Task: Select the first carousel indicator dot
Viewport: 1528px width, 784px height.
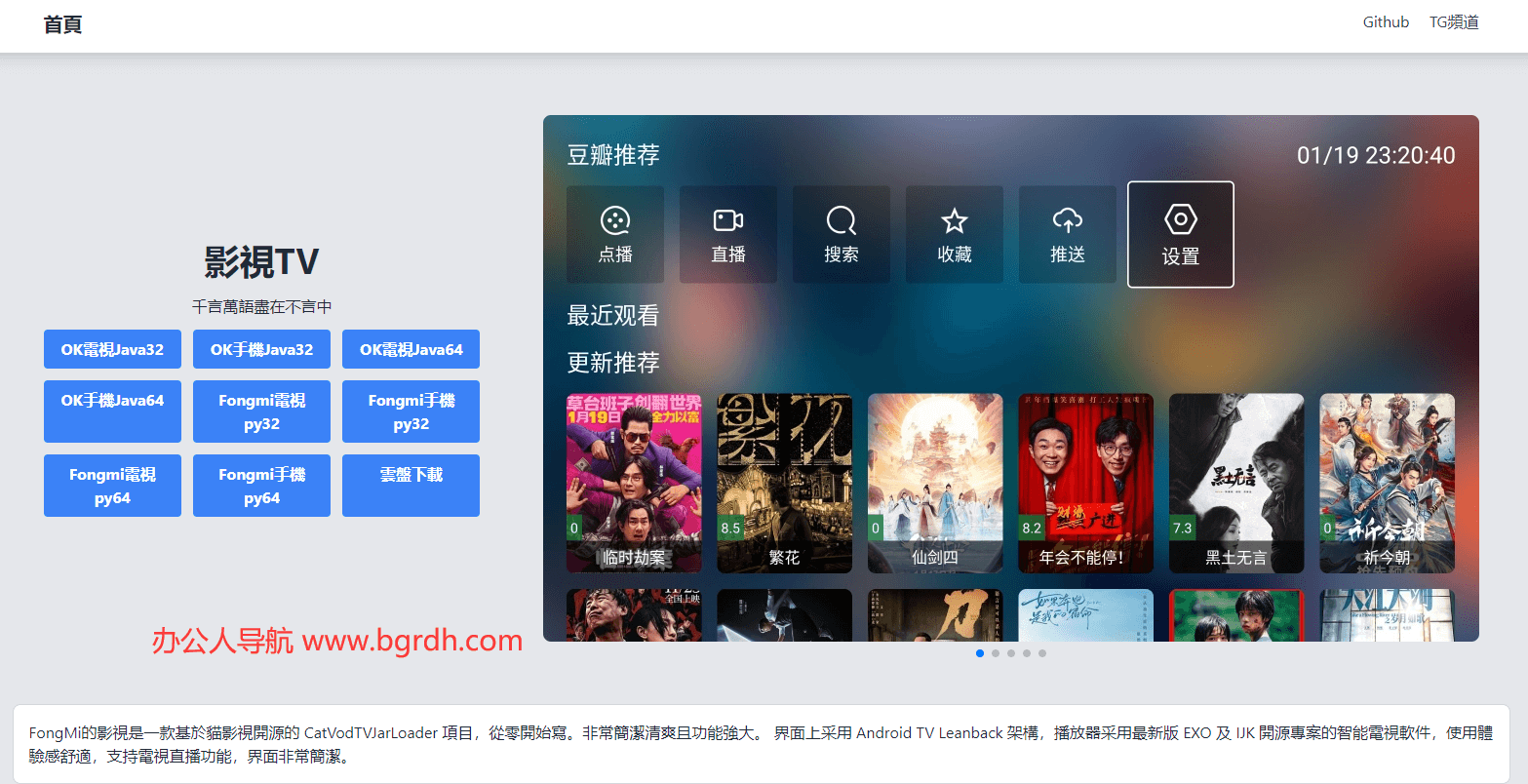Action: pos(980,653)
